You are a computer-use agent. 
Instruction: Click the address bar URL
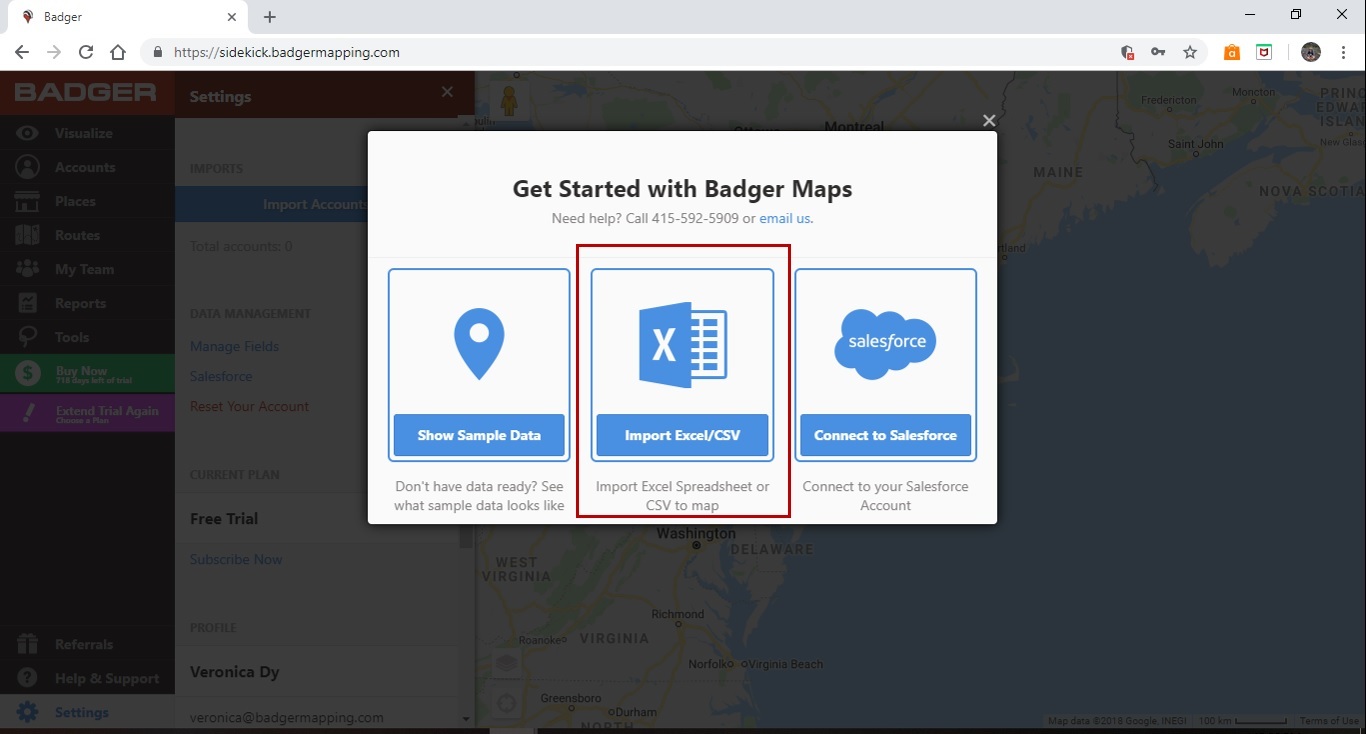[x=287, y=52]
